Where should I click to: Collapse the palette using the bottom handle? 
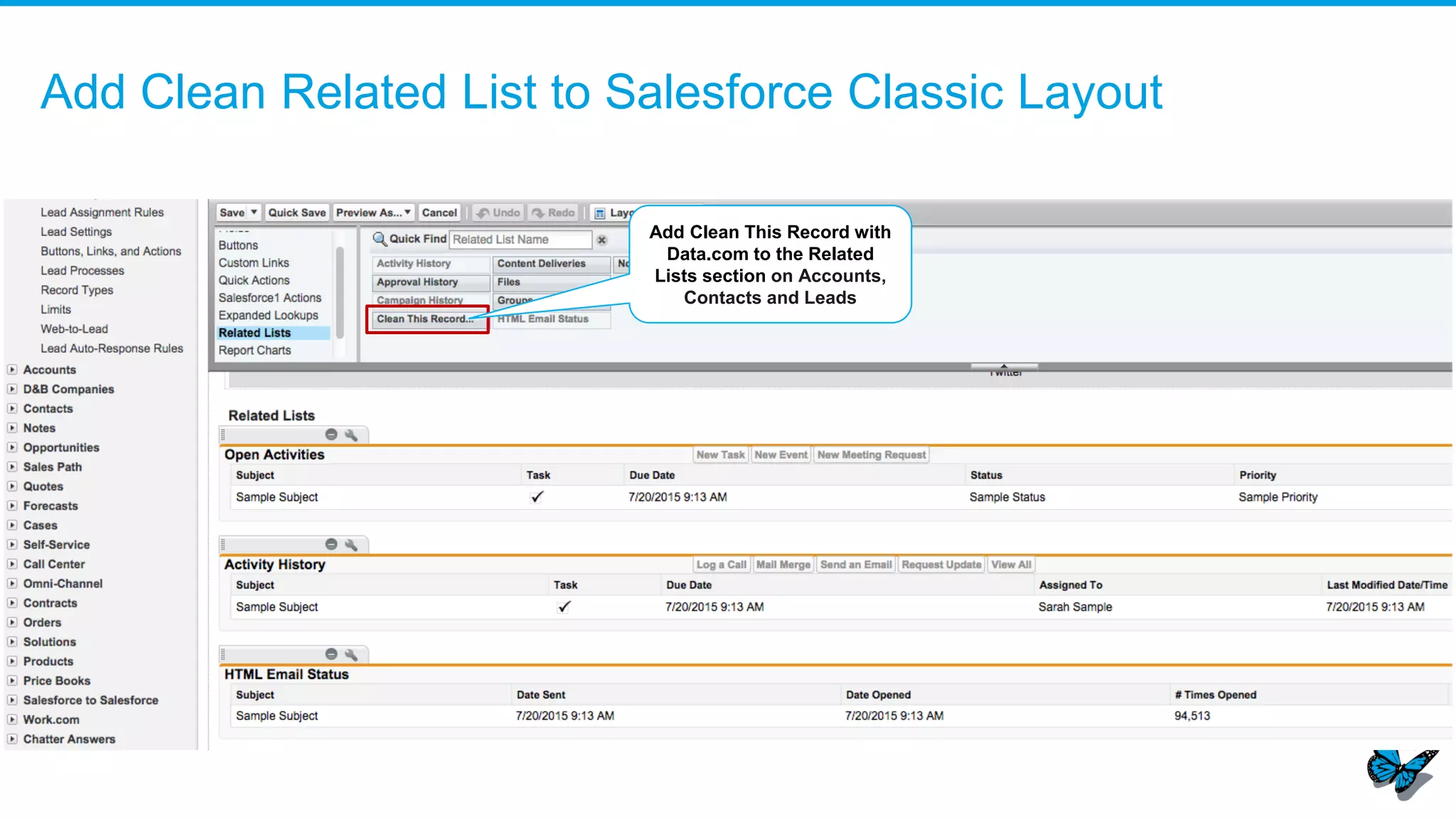coord(1004,367)
